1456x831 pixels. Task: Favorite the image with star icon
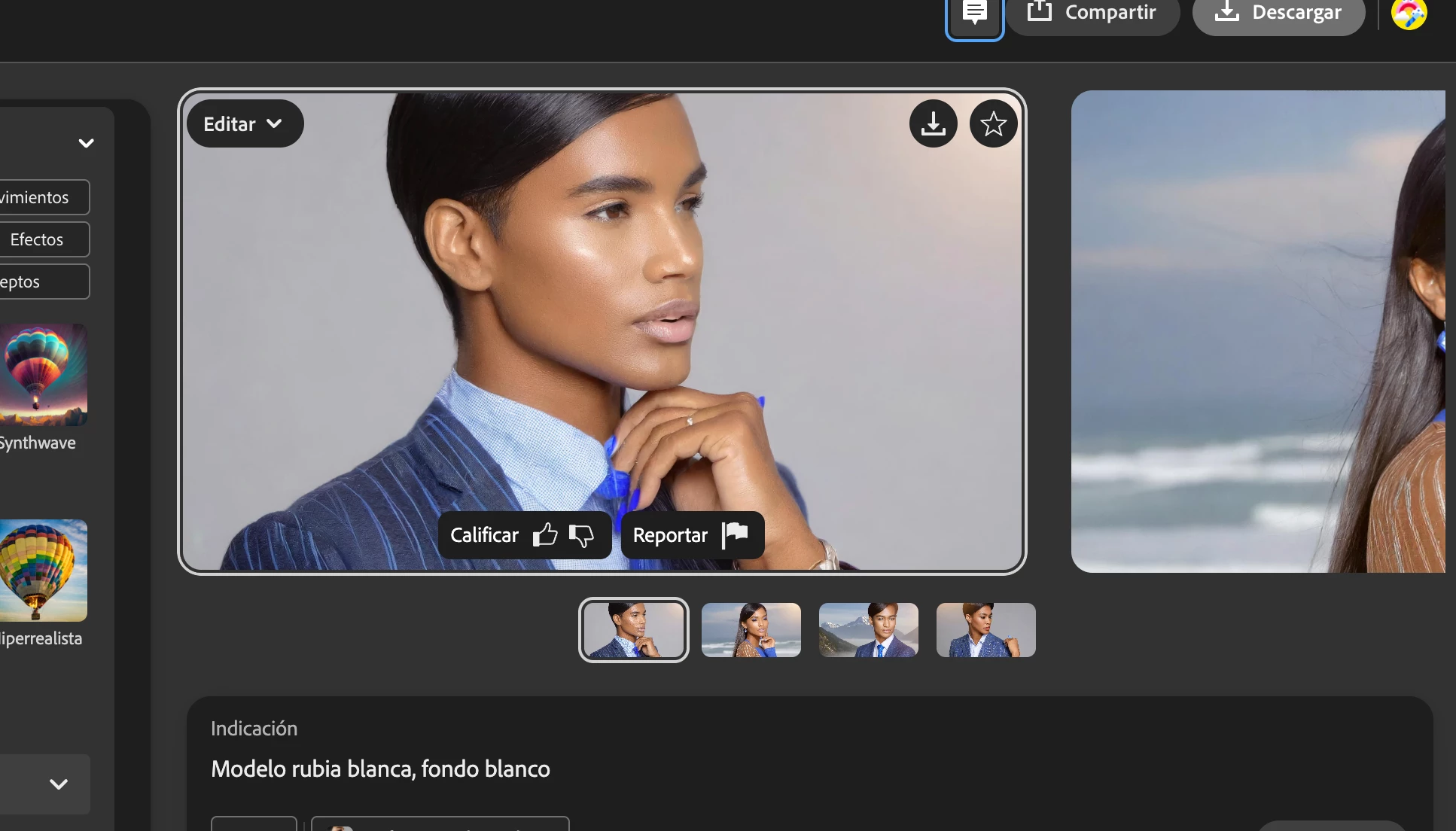point(993,123)
